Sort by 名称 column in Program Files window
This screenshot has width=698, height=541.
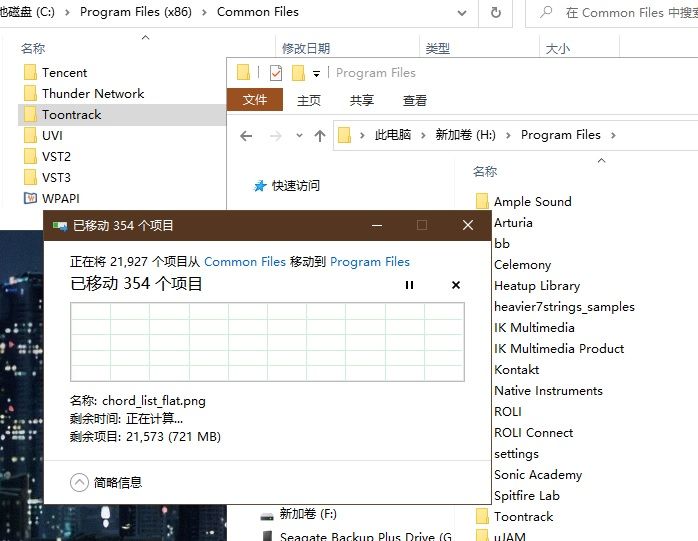tap(485, 171)
